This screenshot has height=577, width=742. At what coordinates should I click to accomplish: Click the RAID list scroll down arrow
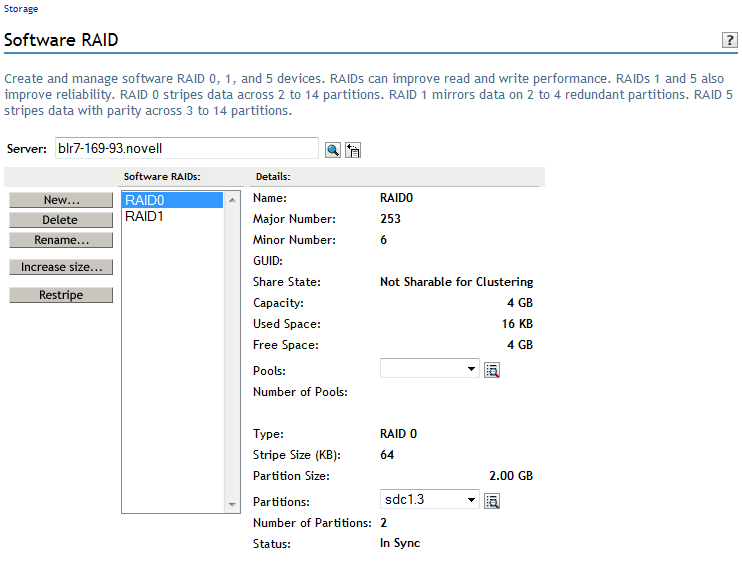233,505
